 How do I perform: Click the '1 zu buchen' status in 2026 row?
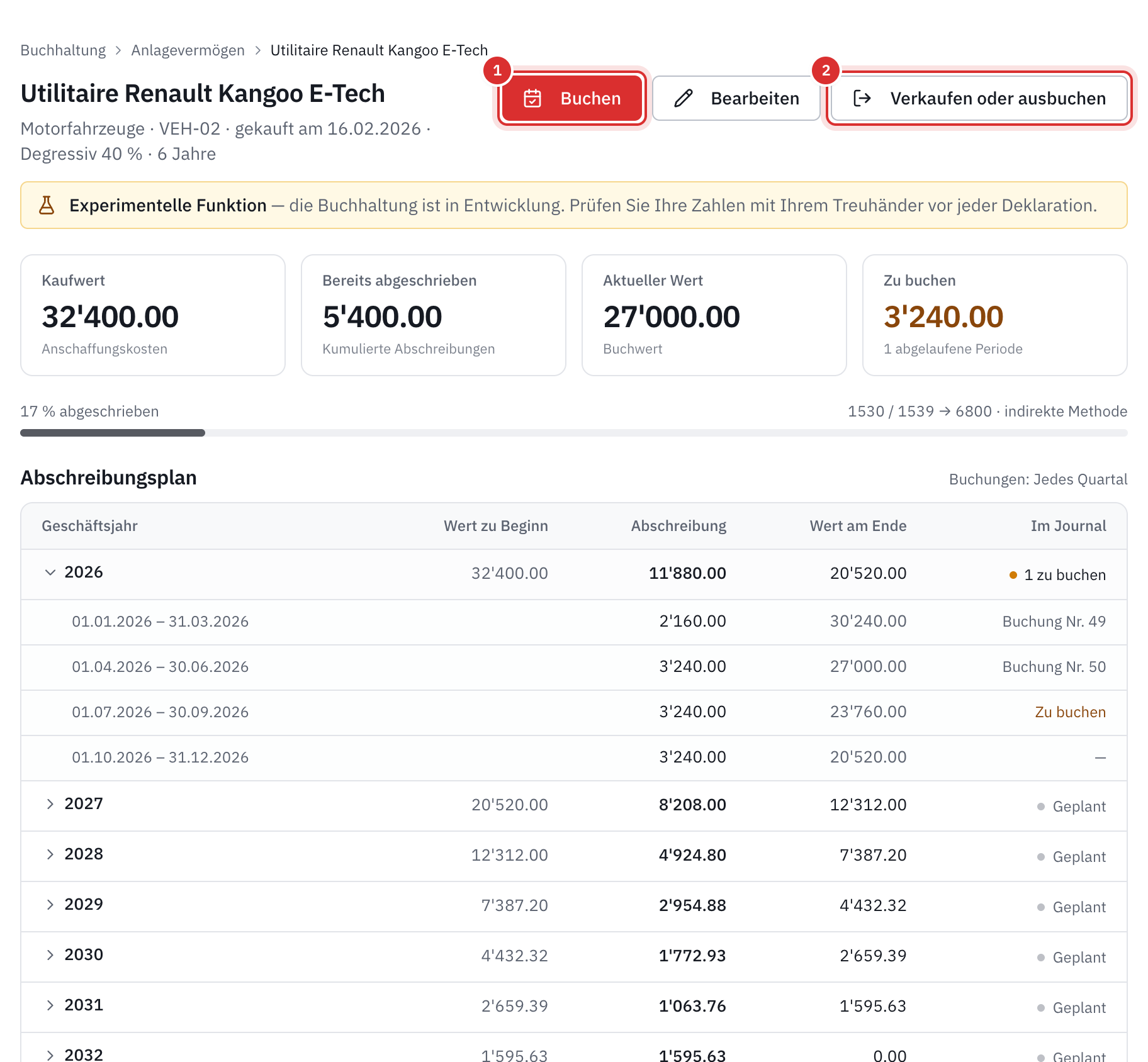click(x=1057, y=575)
